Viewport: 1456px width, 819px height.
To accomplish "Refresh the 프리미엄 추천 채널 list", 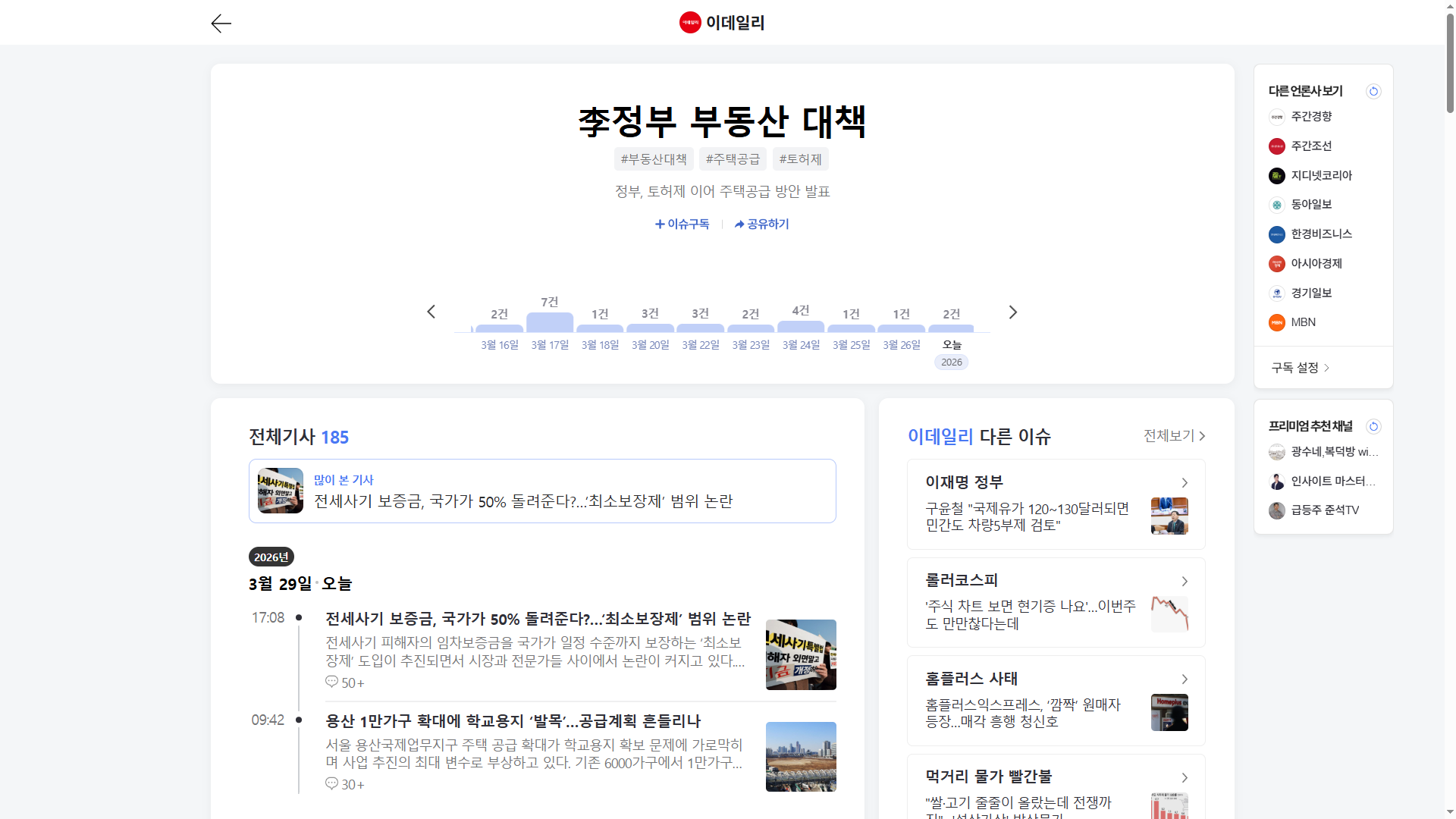I will click(x=1373, y=426).
